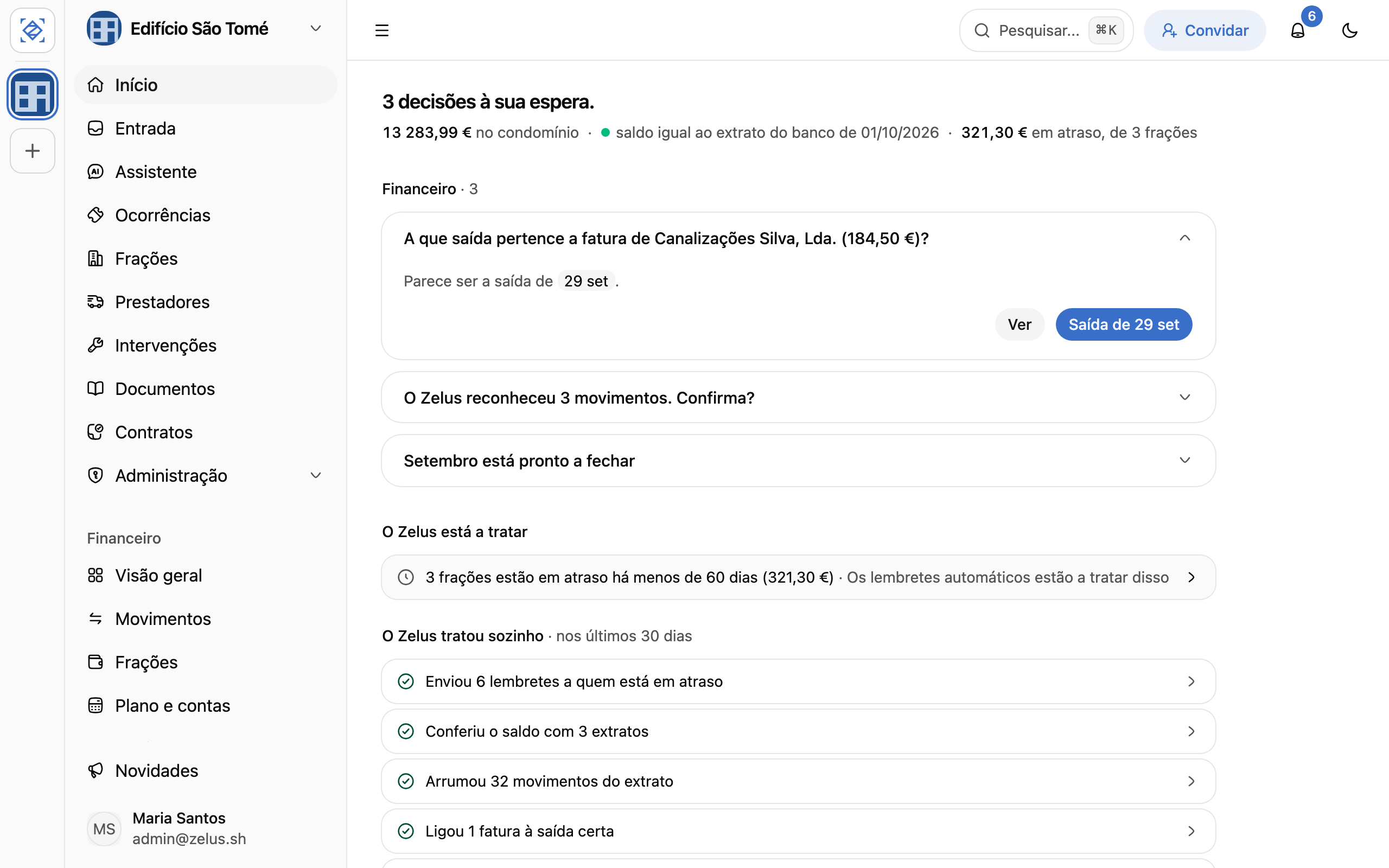Open 'Conferiu o saldo com 3 extratos' row
1389x868 pixels.
(x=798, y=731)
